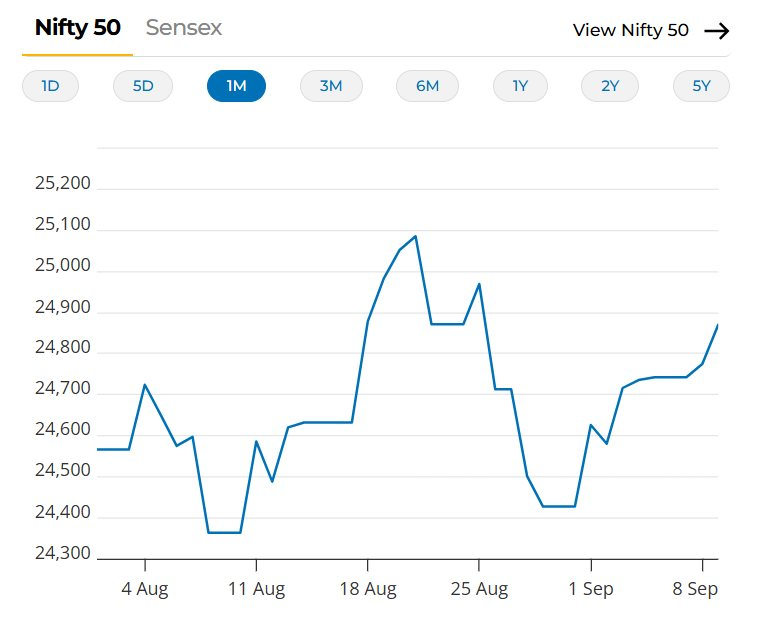
Task: Follow the View Nifty 50 link
Action: pos(630,30)
